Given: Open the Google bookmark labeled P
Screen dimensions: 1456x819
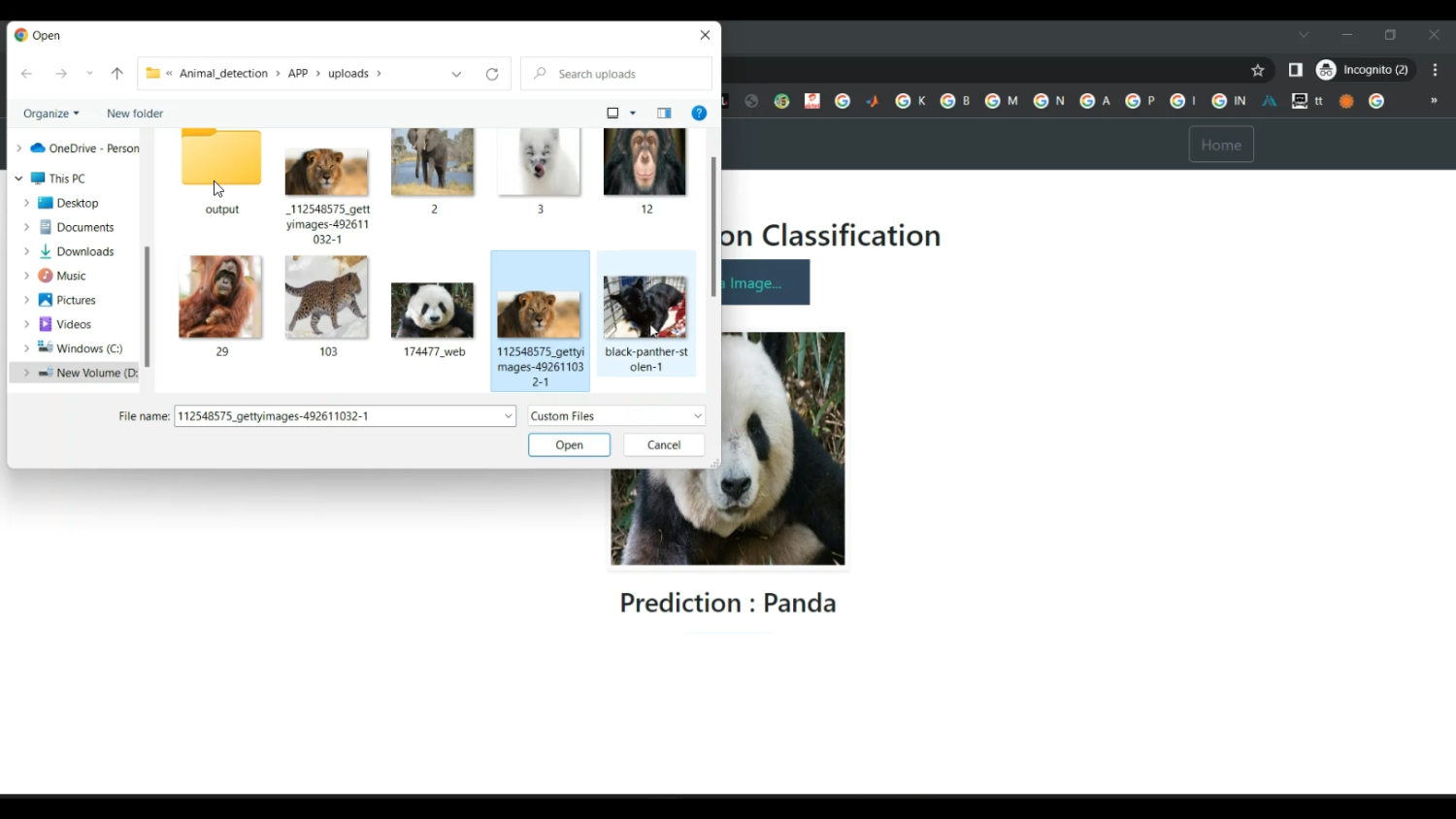Looking at the screenshot, I should (x=1140, y=101).
